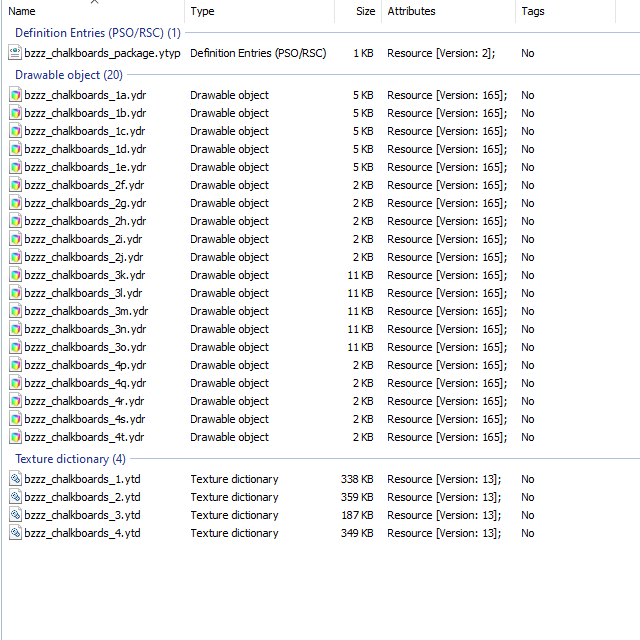Click the 187 KB size cell
Image resolution: width=640 pixels, height=640 pixels.
[x=357, y=515]
